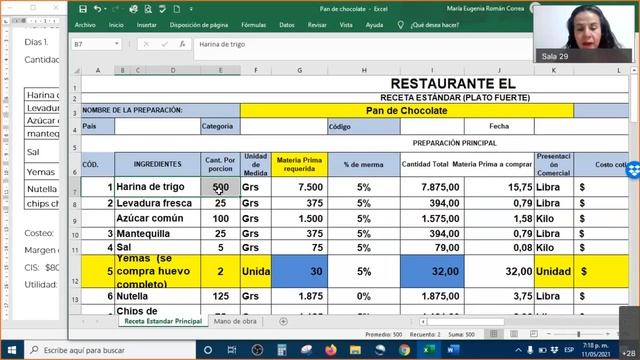This screenshot has height=360, width=640.
Task: Run spelling check icon in quick access toolbar
Action: pyautogui.click(x=162, y=9)
